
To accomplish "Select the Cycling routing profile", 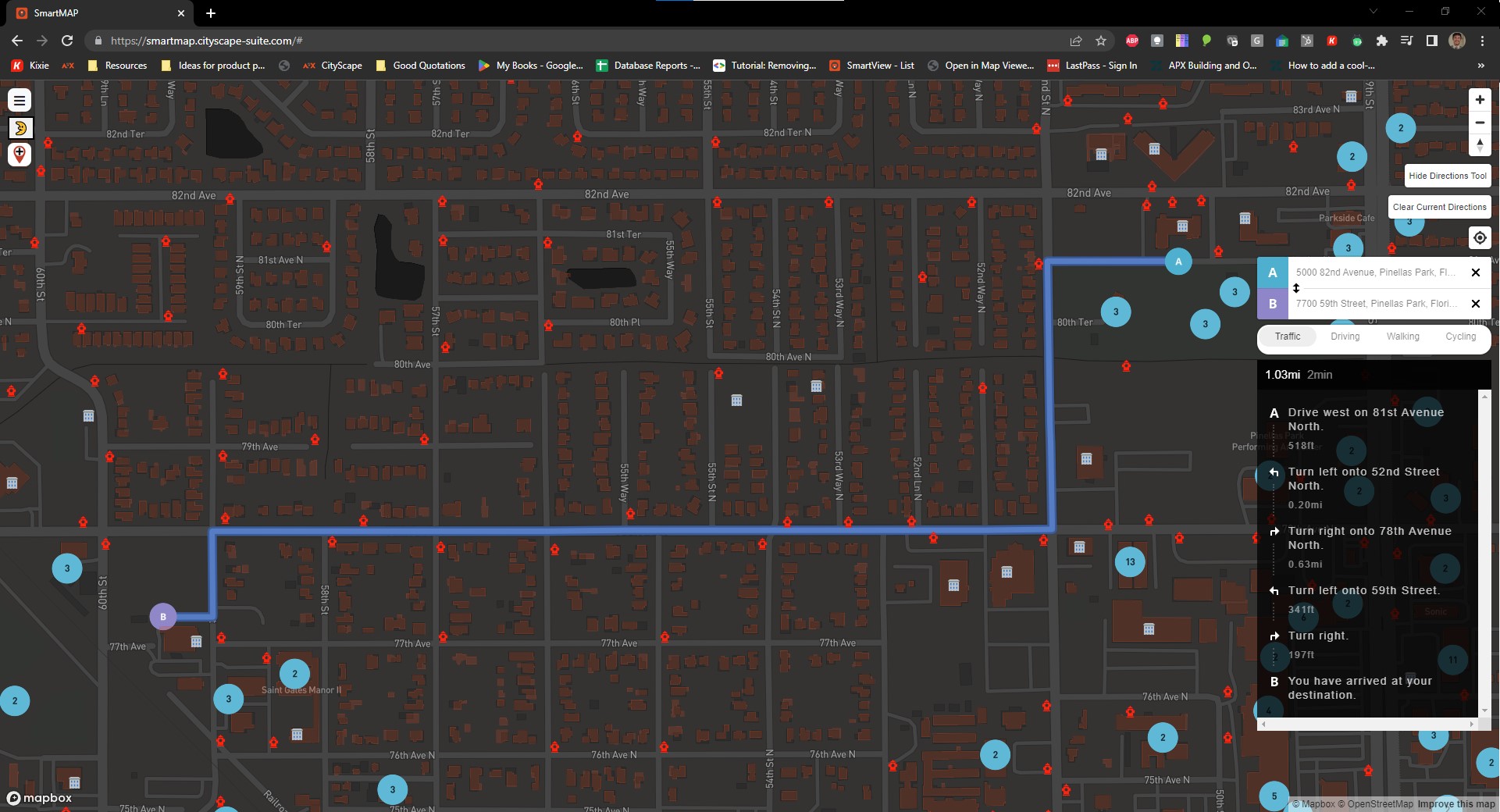I will tap(1460, 337).
